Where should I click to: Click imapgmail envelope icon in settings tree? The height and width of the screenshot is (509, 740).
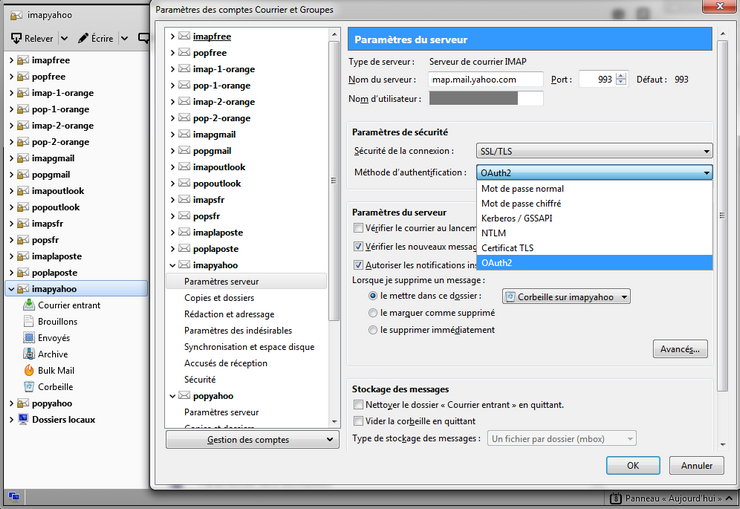[x=184, y=134]
